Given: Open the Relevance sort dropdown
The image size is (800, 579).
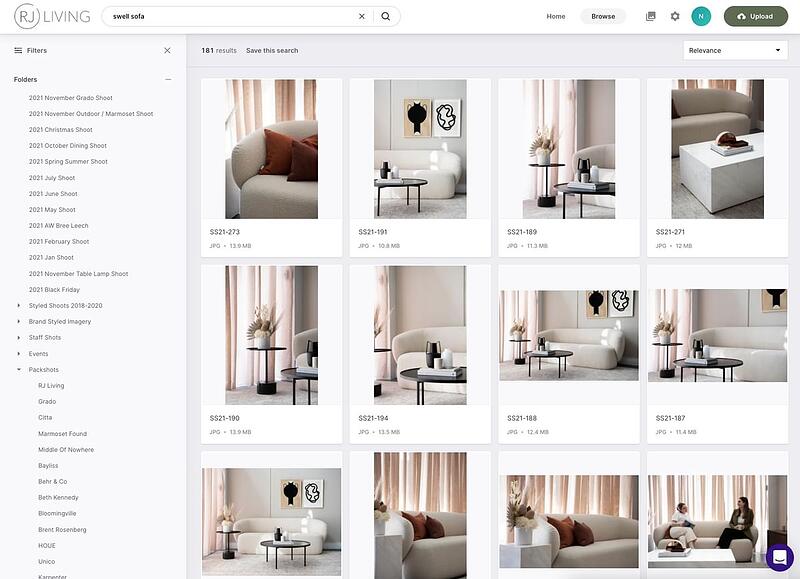Looking at the screenshot, I should click(735, 51).
